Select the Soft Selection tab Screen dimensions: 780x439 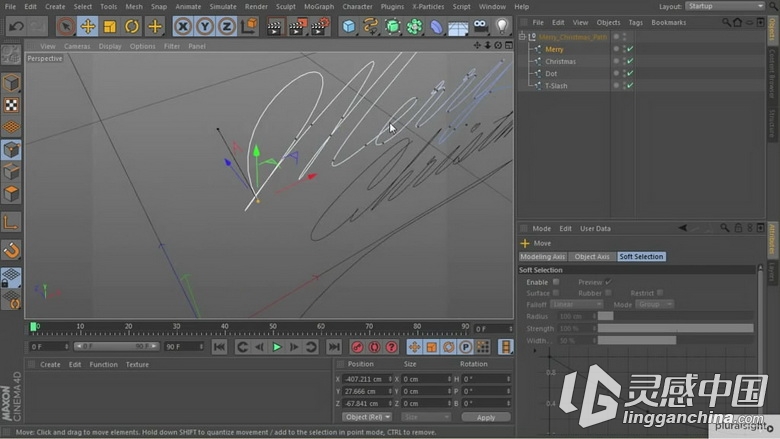coord(641,257)
